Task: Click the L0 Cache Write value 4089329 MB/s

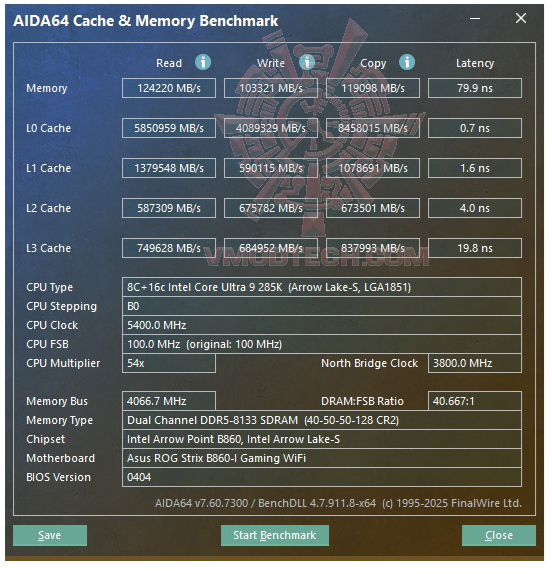Action: (272, 128)
